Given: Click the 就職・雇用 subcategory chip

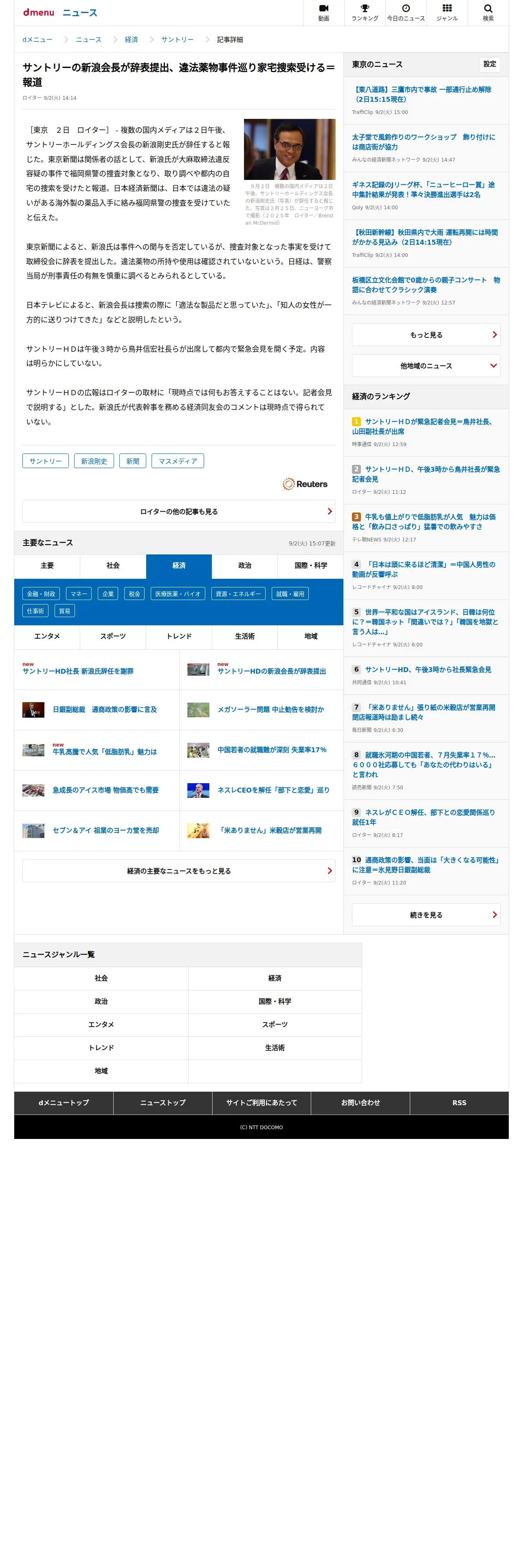Looking at the screenshot, I should pyautogui.click(x=290, y=593).
